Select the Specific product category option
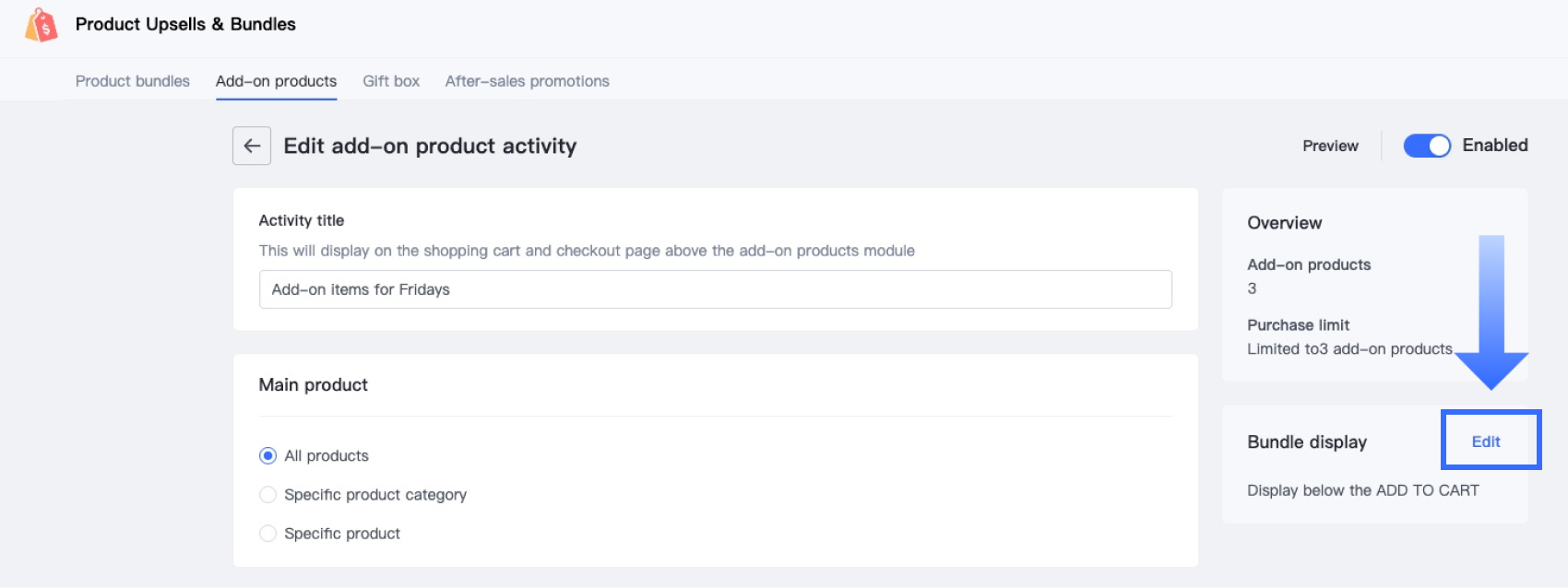The width and height of the screenshot is (1568, 588). [268, 495]
